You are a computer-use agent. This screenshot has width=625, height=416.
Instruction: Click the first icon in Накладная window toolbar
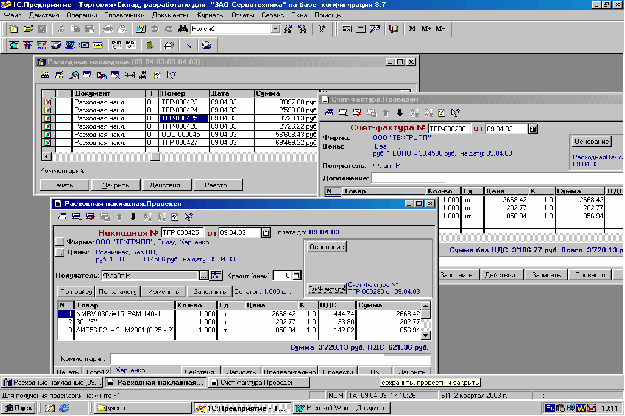point(62,217)
